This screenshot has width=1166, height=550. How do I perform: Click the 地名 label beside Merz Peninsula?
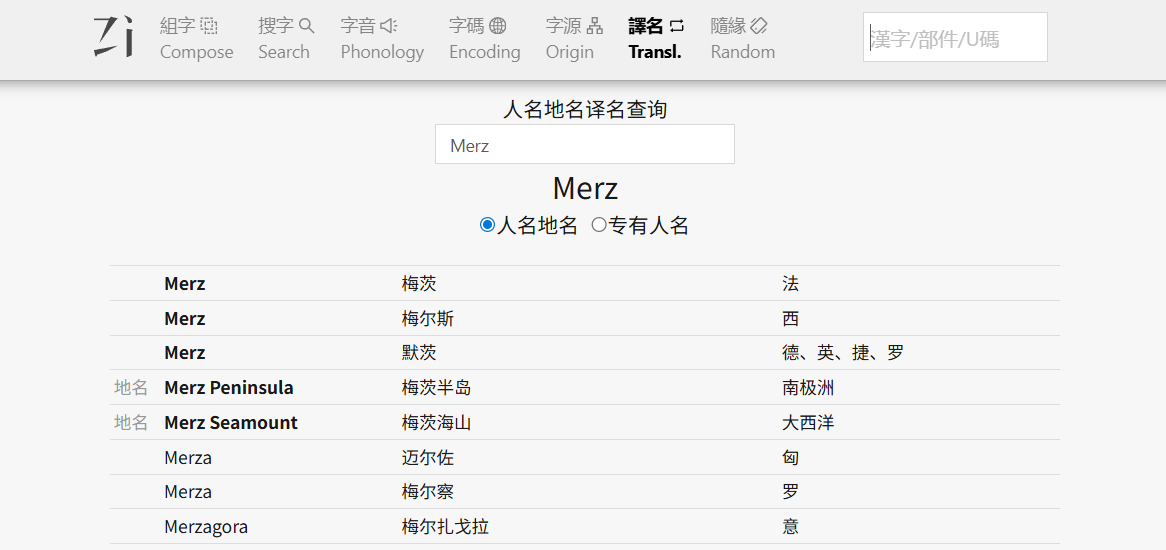click(131, 388)
